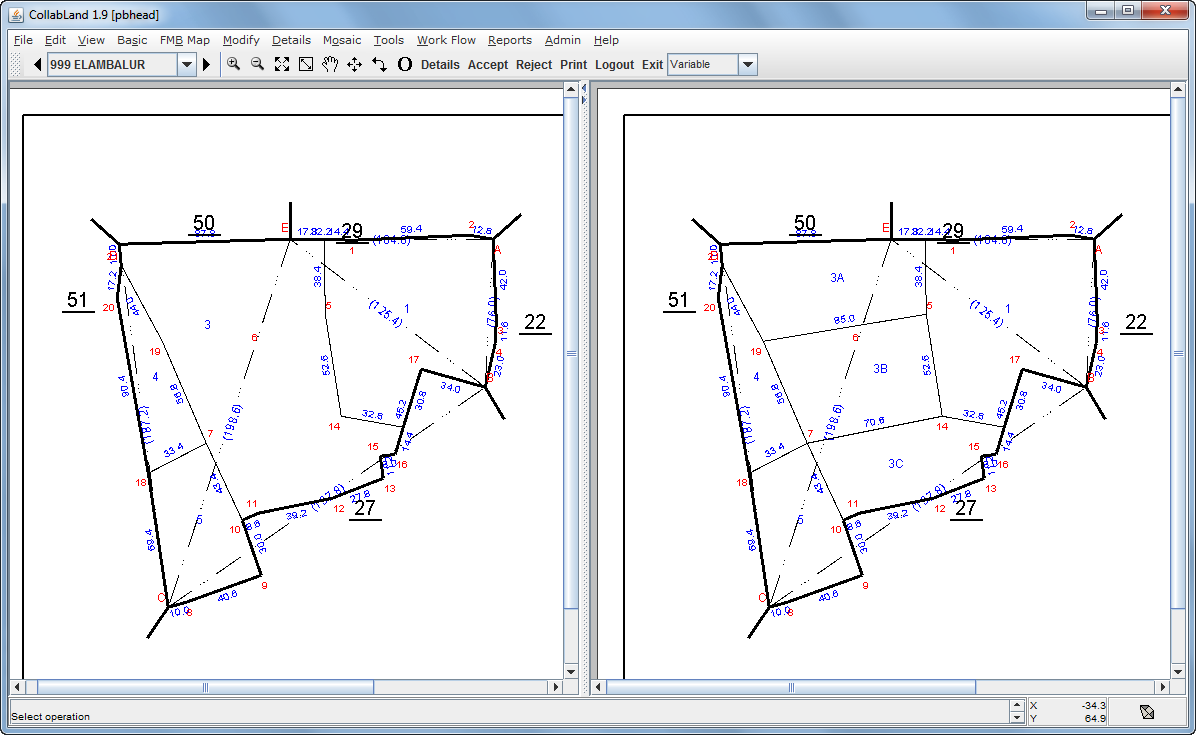Open the Reports menu
This screenshot has height=735, width=1196.
[x=510, y=40]
